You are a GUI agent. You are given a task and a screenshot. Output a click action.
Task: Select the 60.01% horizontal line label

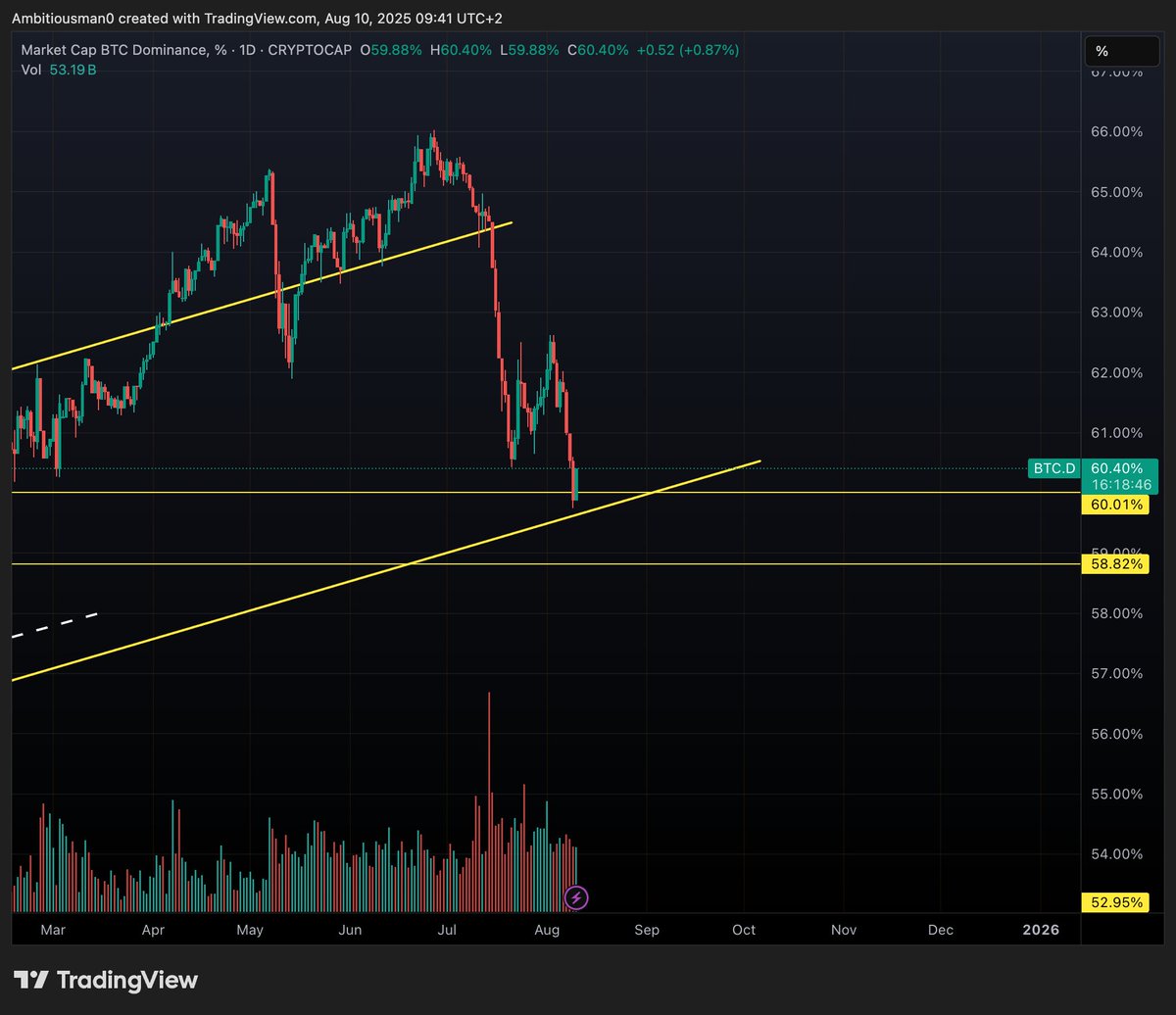[1114, 505]
